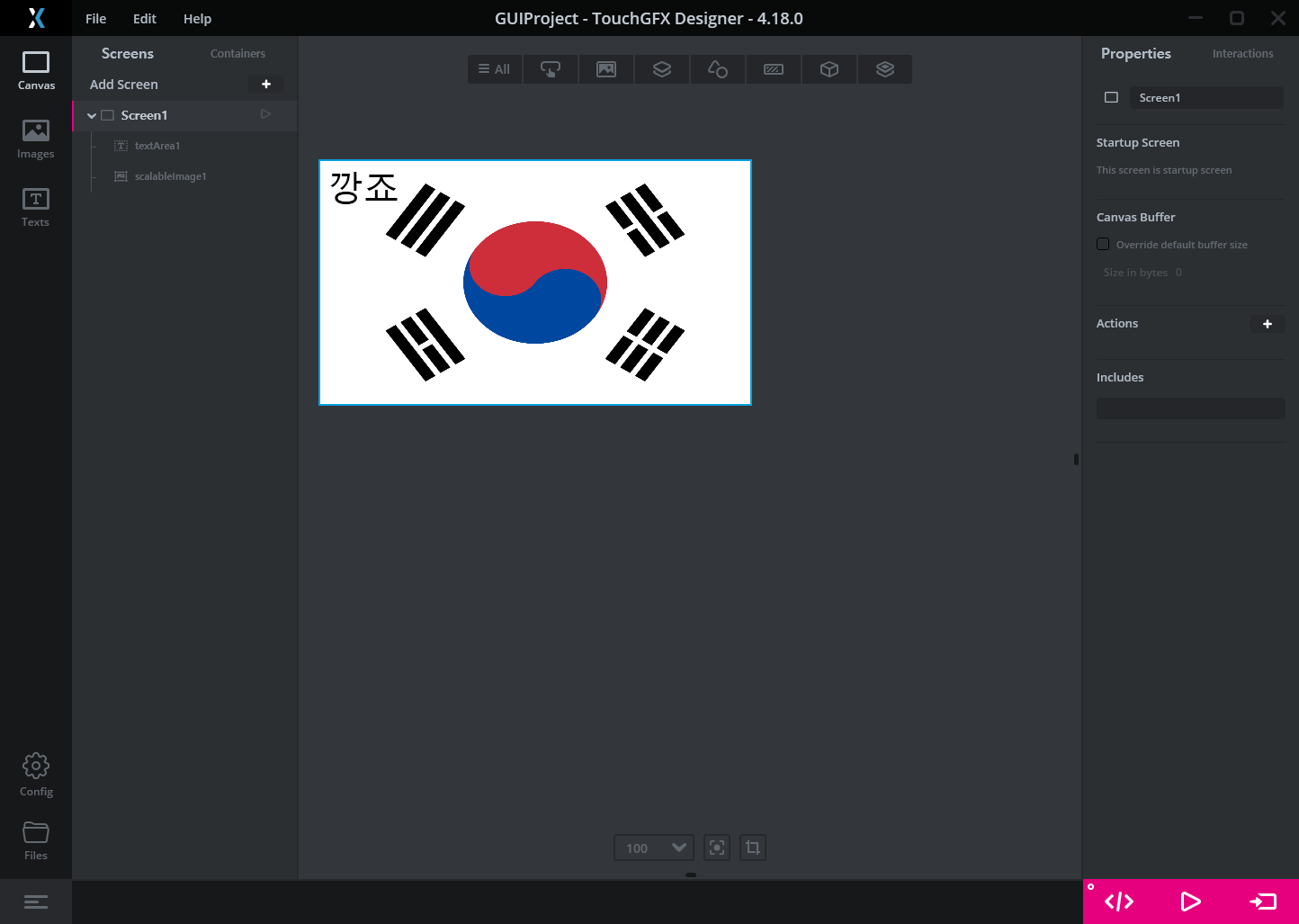The image size is (1299, 924).
Task: Open the Custom containers widget category
Action: [x=885, y=69]
